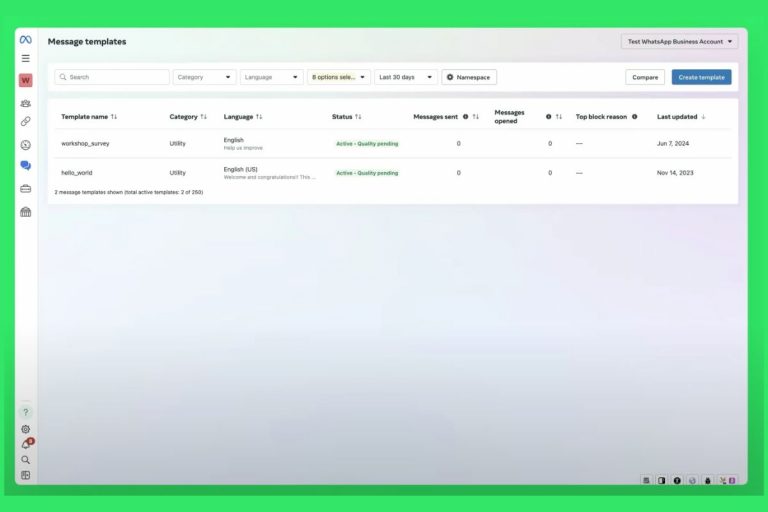
Task: Click the settings gear icon
Action: point(25,429)
